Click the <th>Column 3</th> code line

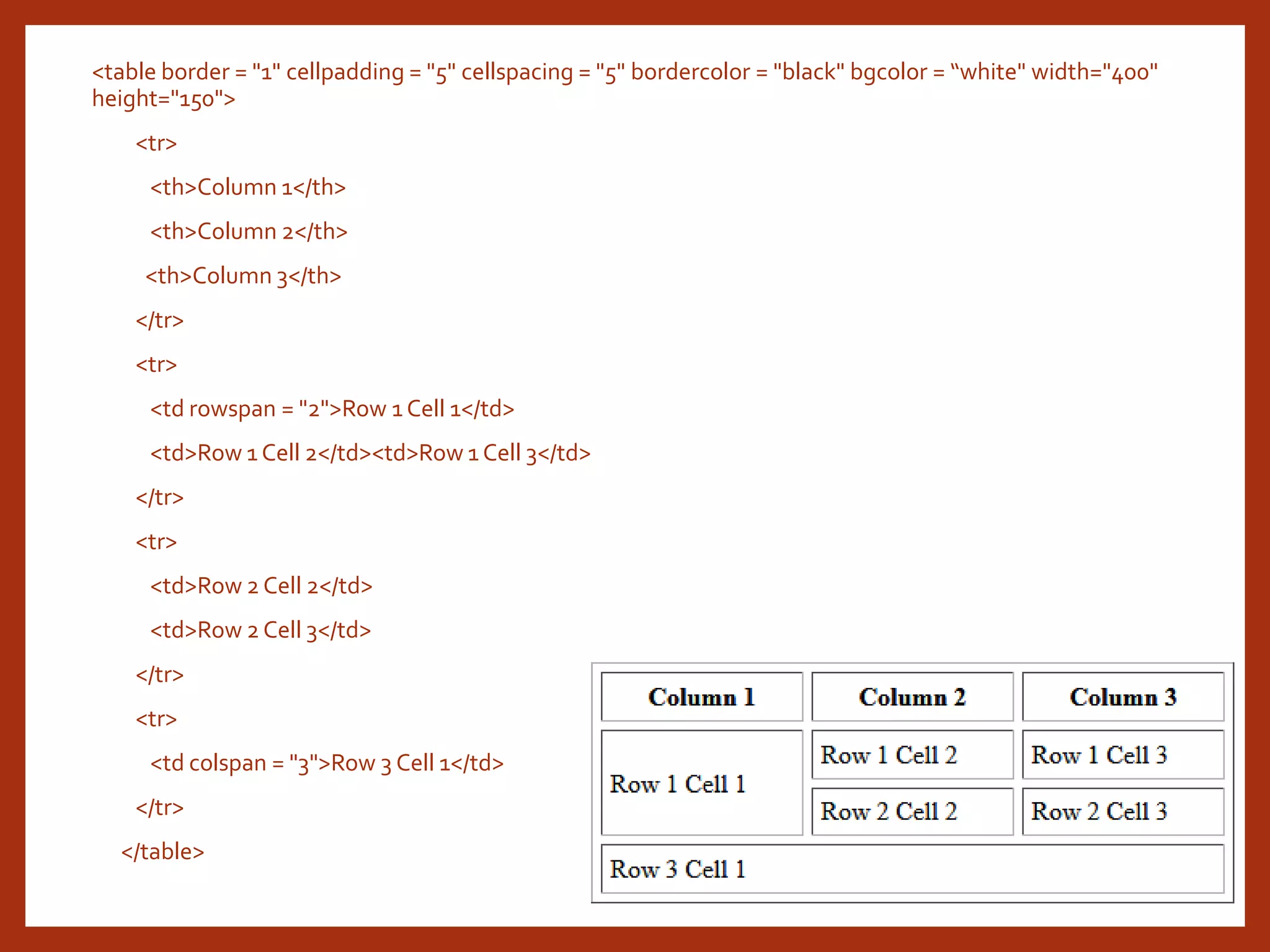tap(243, 276)
